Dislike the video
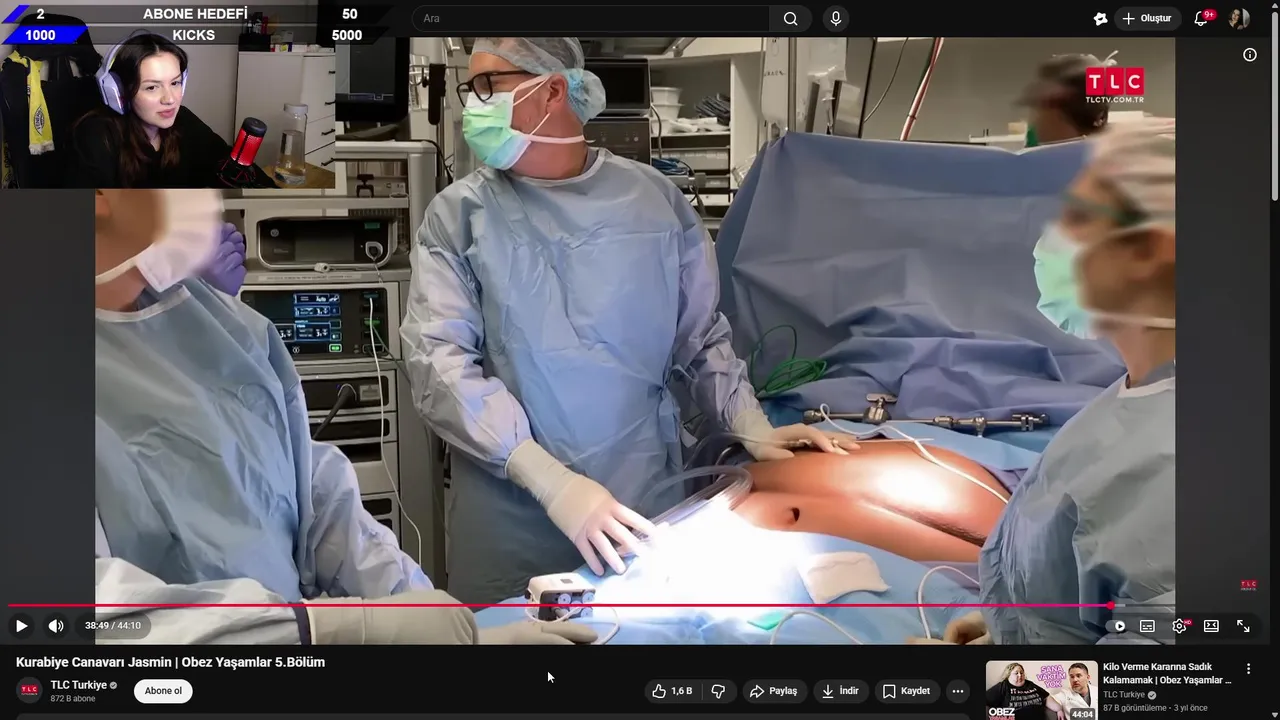Viewport: 1280px width, 720px height. (x=718, y=691)
